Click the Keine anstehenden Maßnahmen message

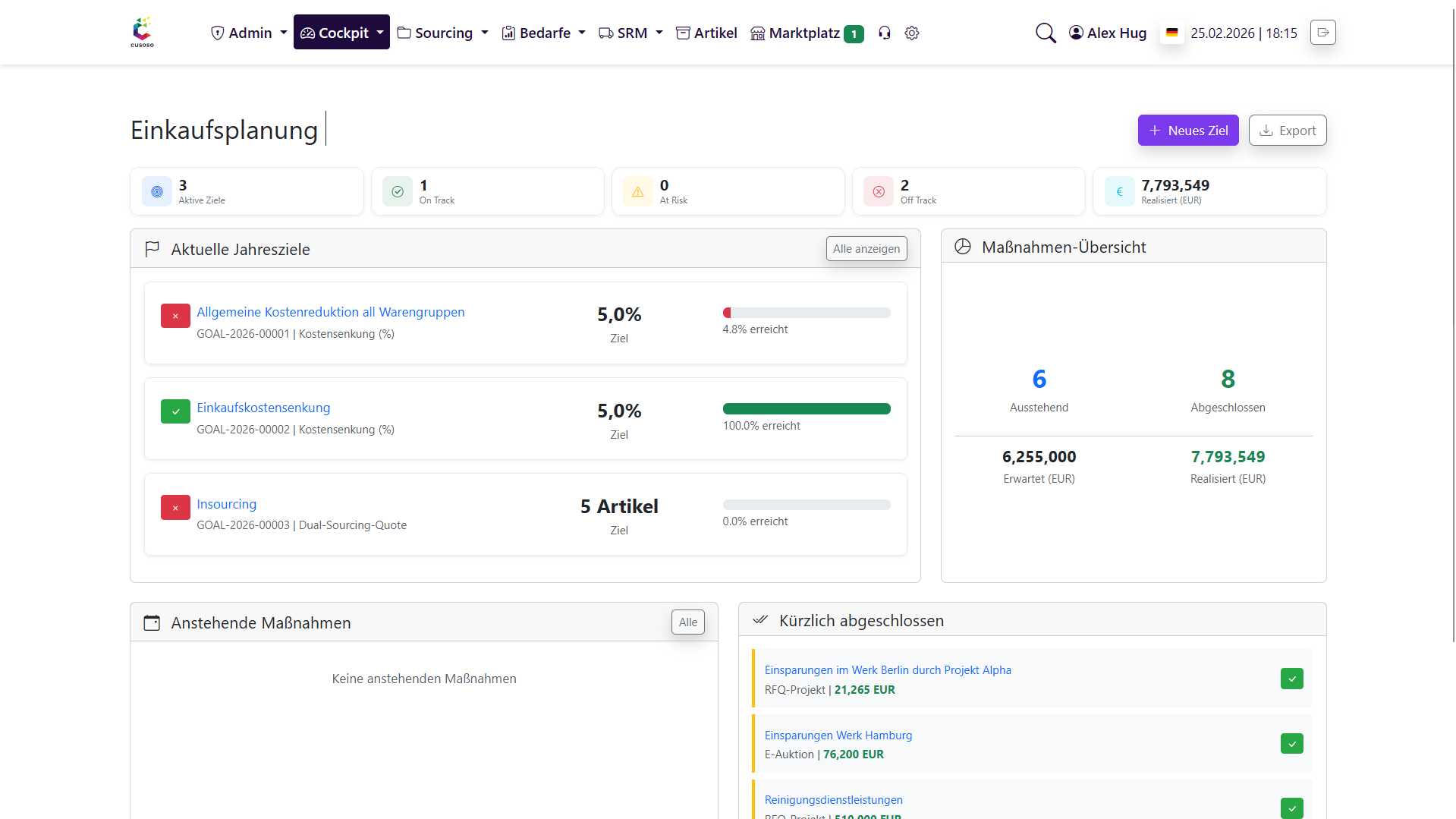click(x=424, y=679)
